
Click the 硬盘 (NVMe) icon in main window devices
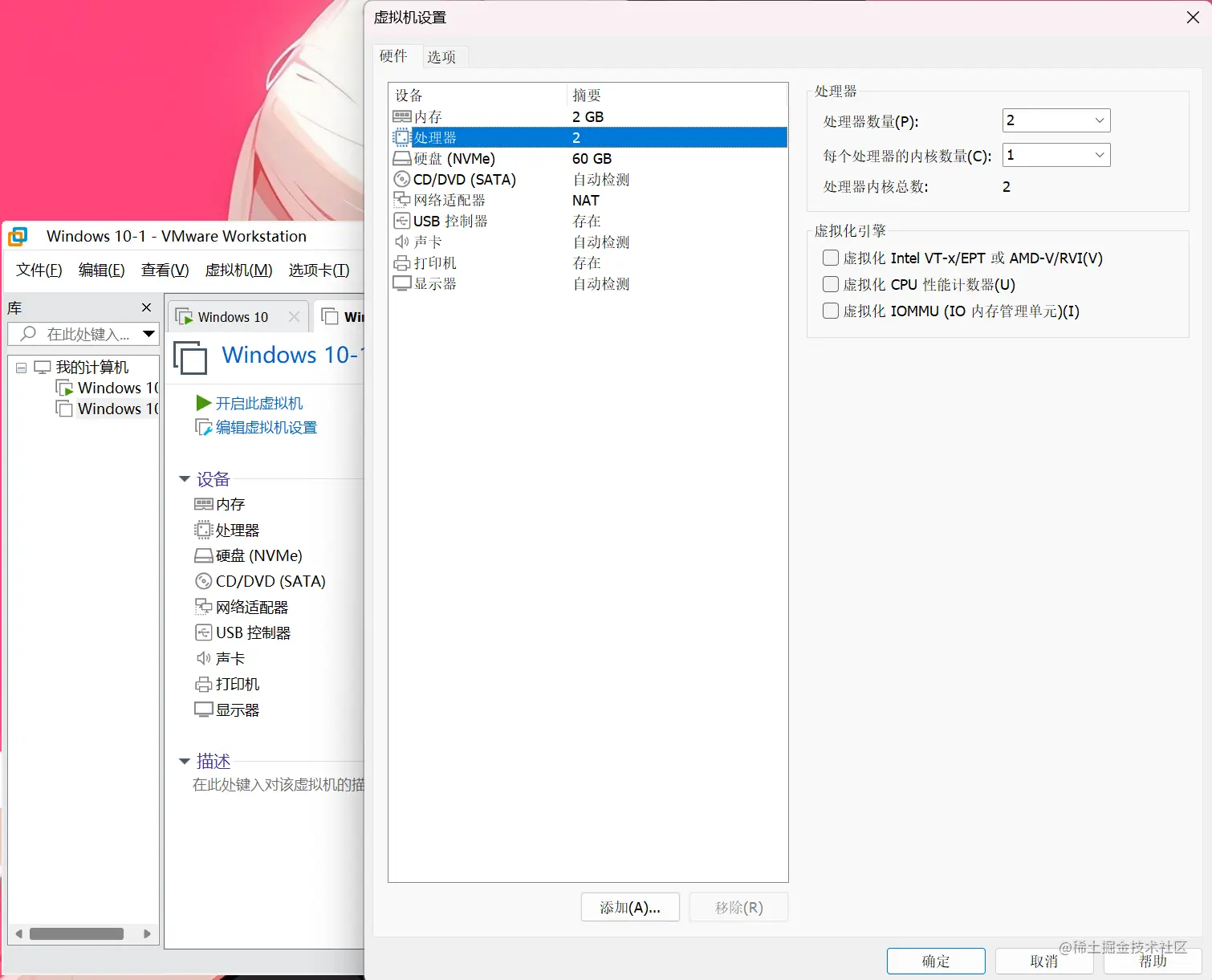click(204, 555)
